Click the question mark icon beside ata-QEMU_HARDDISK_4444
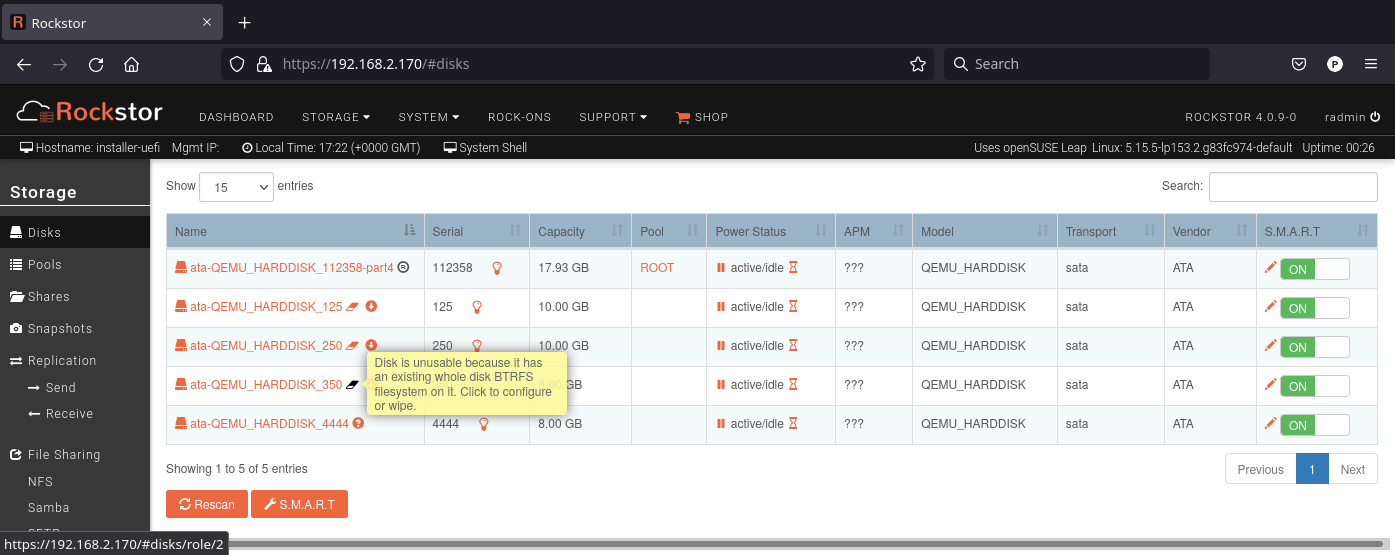 click(358, 424)
